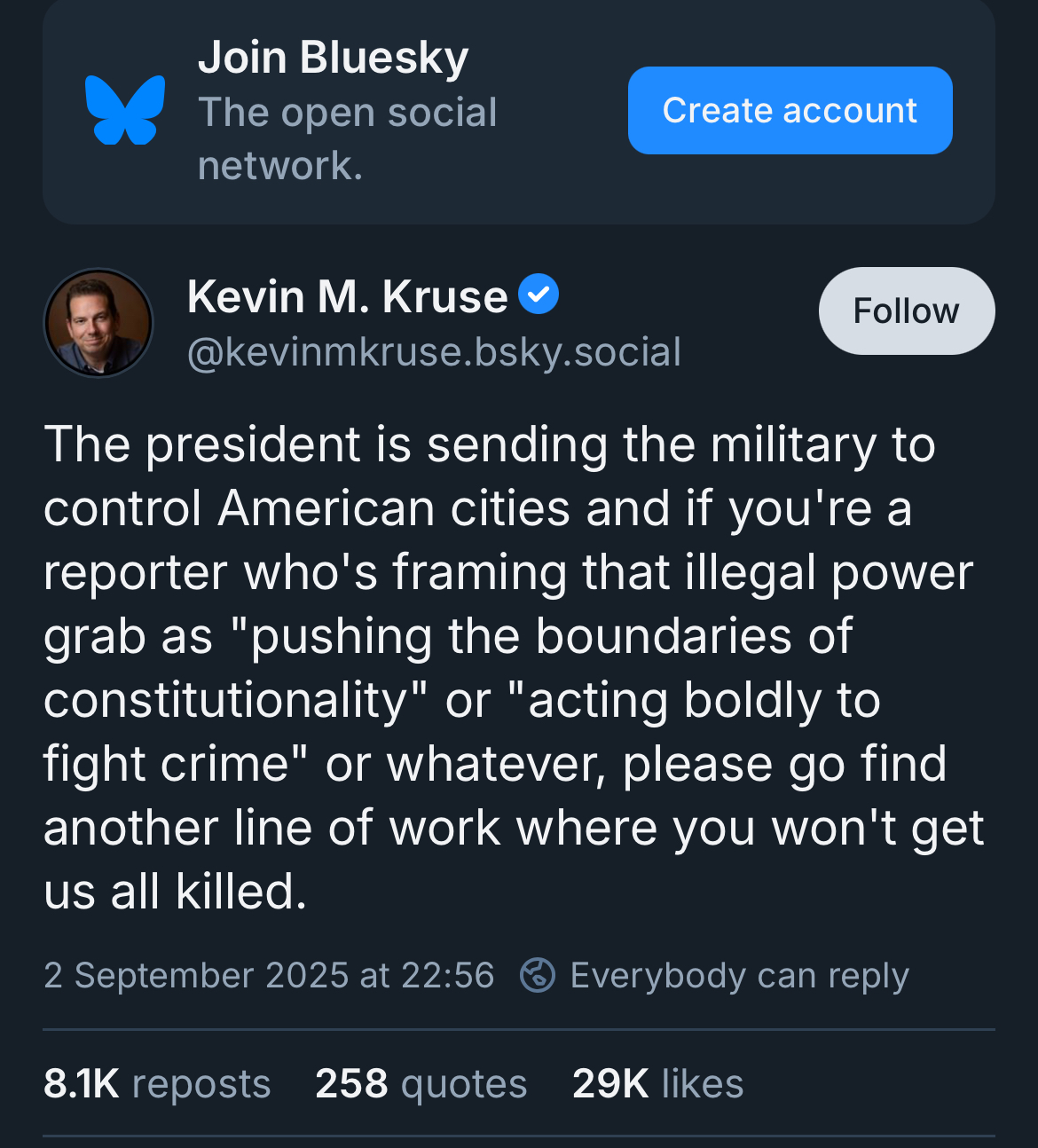Click the Join Bluesky heading

pos(333,58)
